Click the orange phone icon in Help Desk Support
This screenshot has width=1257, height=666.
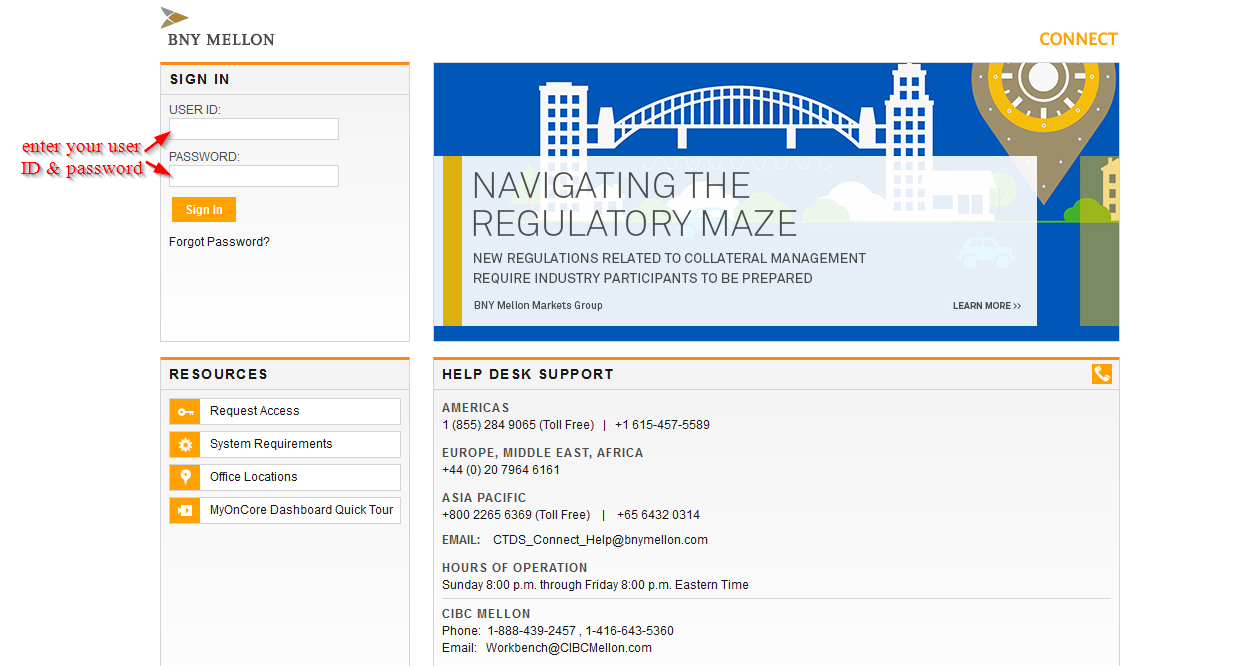(x=1101, y=374)
